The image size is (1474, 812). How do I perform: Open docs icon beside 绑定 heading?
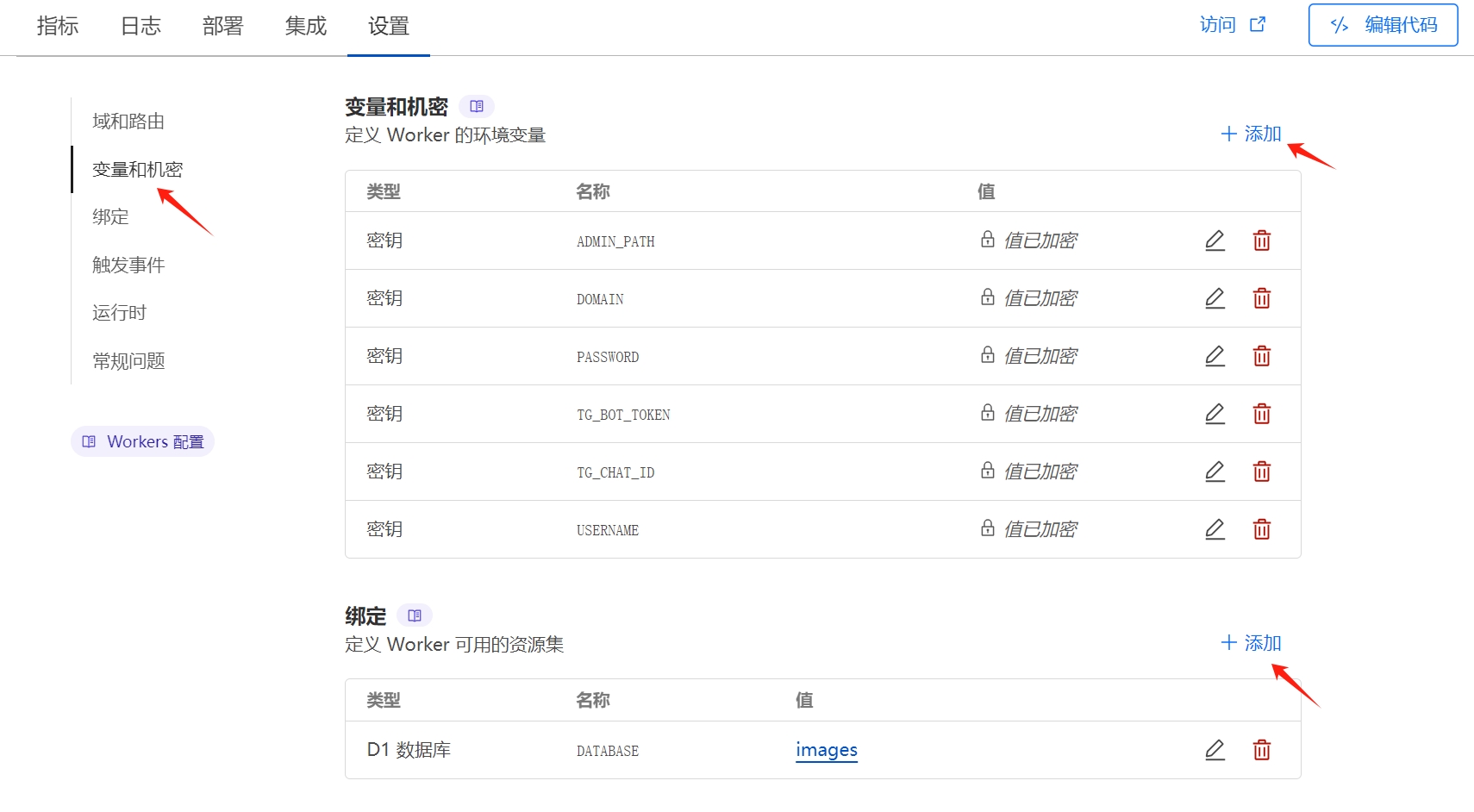[x=415, y=615]
